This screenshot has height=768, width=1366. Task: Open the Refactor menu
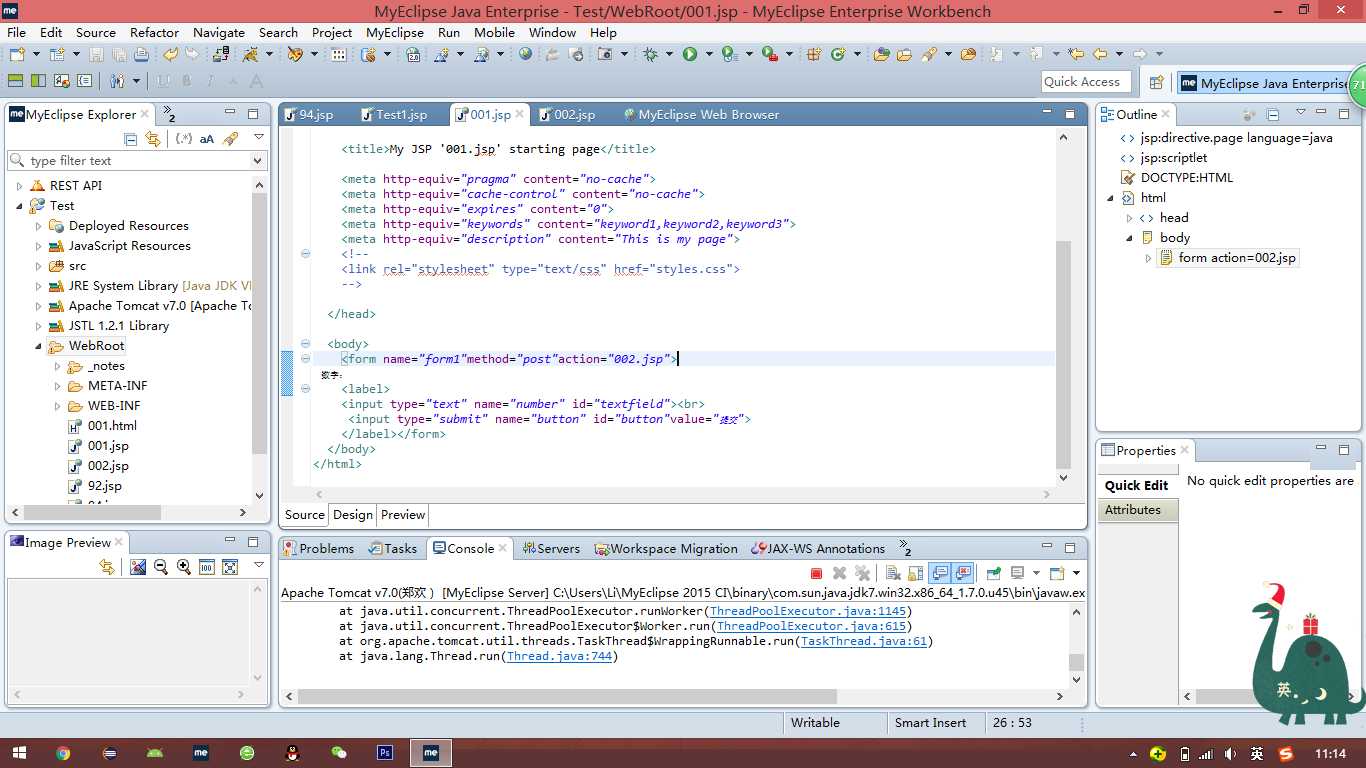click(x=154, y=32)
